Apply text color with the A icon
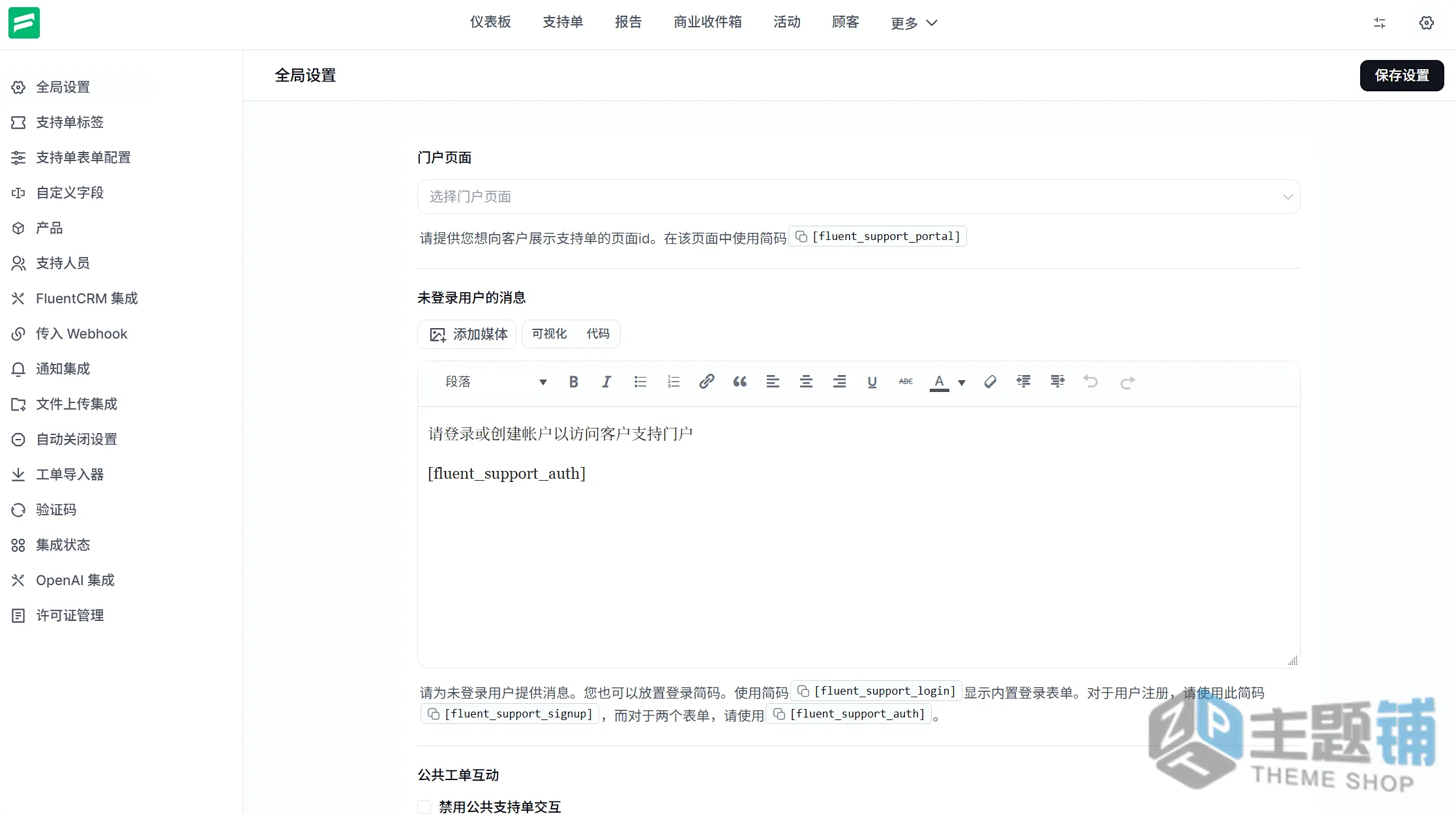 [x=939, y=382]
